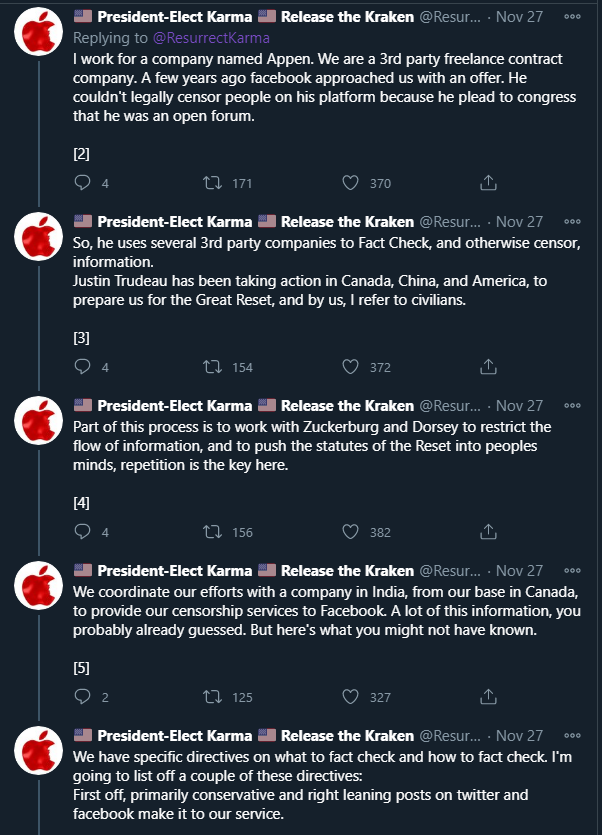This screenshot has height=835, width=602.
Task: Reply to the tweet marked [2]
Action: 84,183
